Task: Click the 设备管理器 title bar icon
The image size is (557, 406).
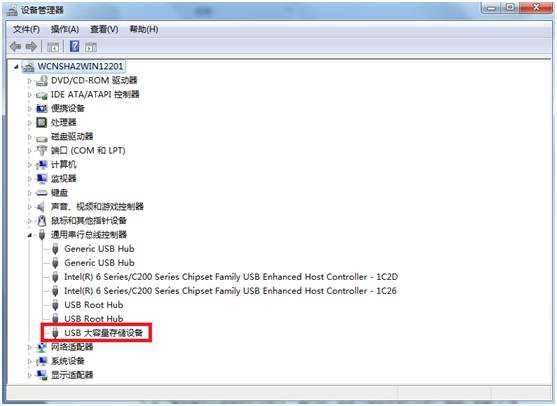Action: click(x=12, y=10)
